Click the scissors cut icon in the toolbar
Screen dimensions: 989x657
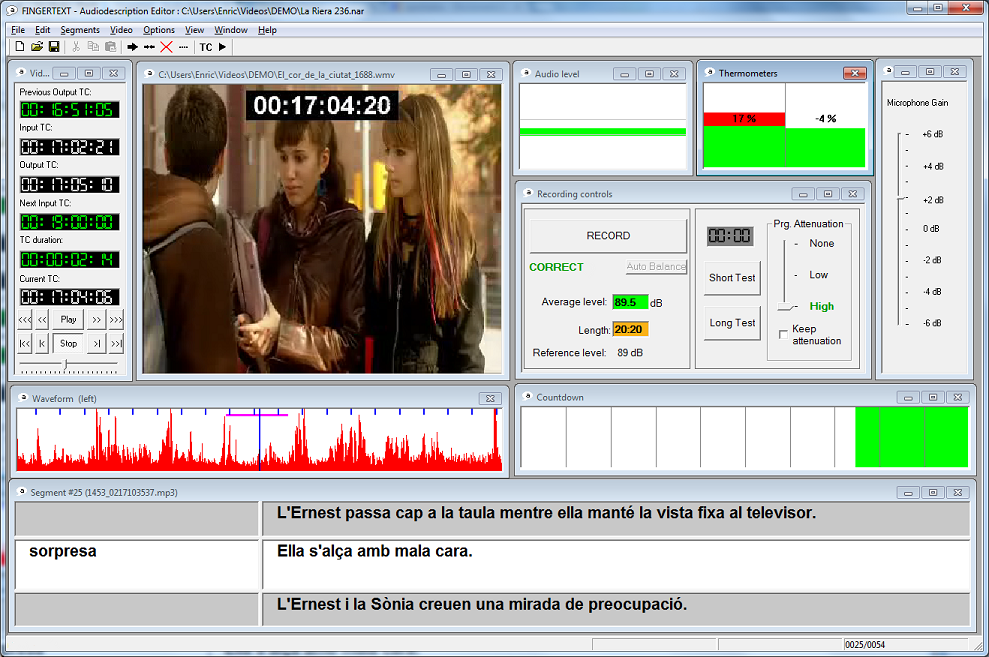(76, 47)
